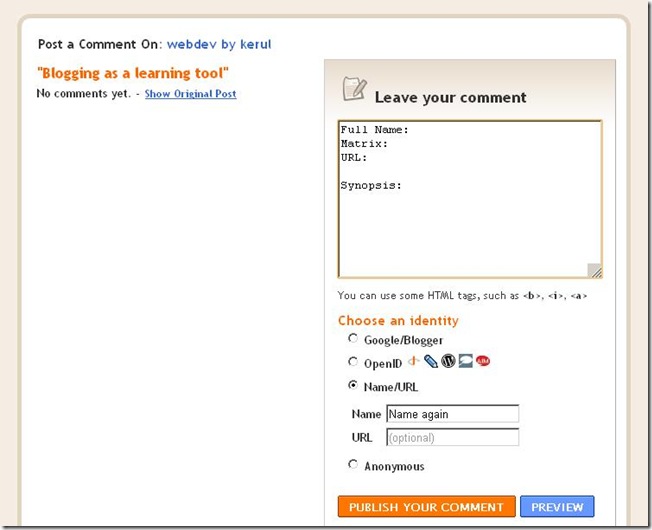Click the optional URL input field
652x530 pixels.
click(x=452, y=437)
